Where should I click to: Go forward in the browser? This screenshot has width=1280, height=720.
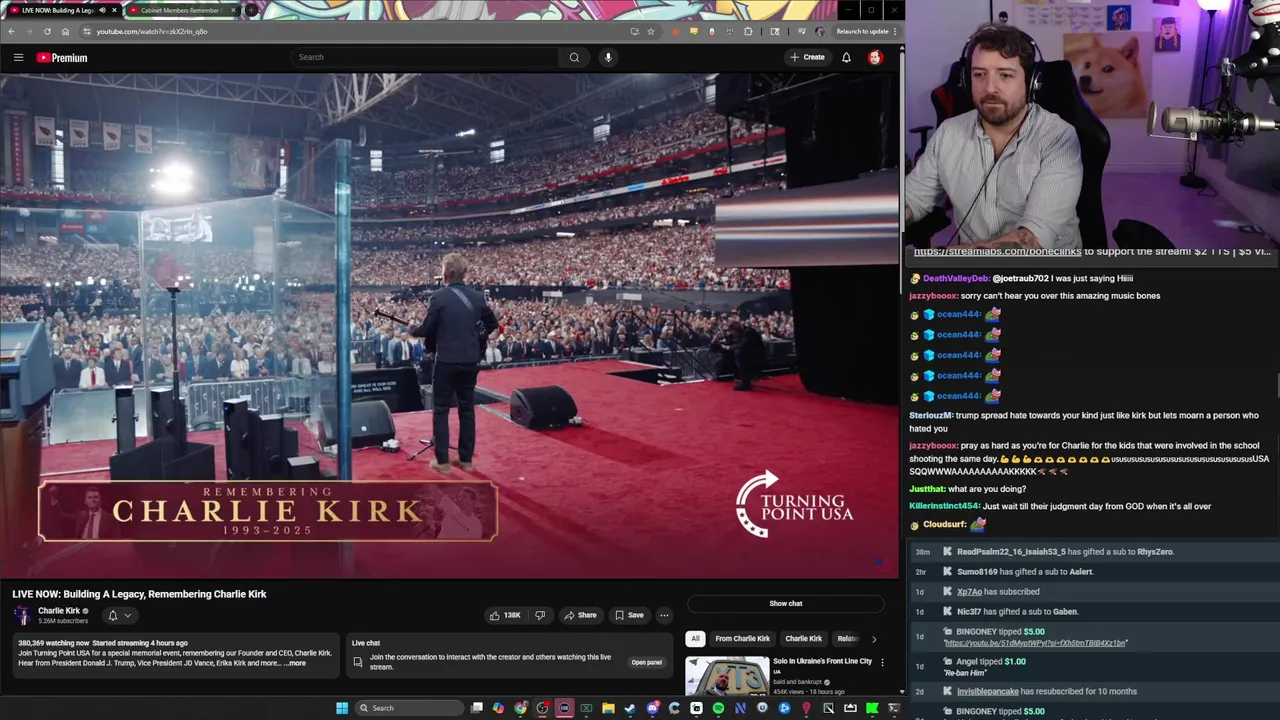[x=29, y=31]
